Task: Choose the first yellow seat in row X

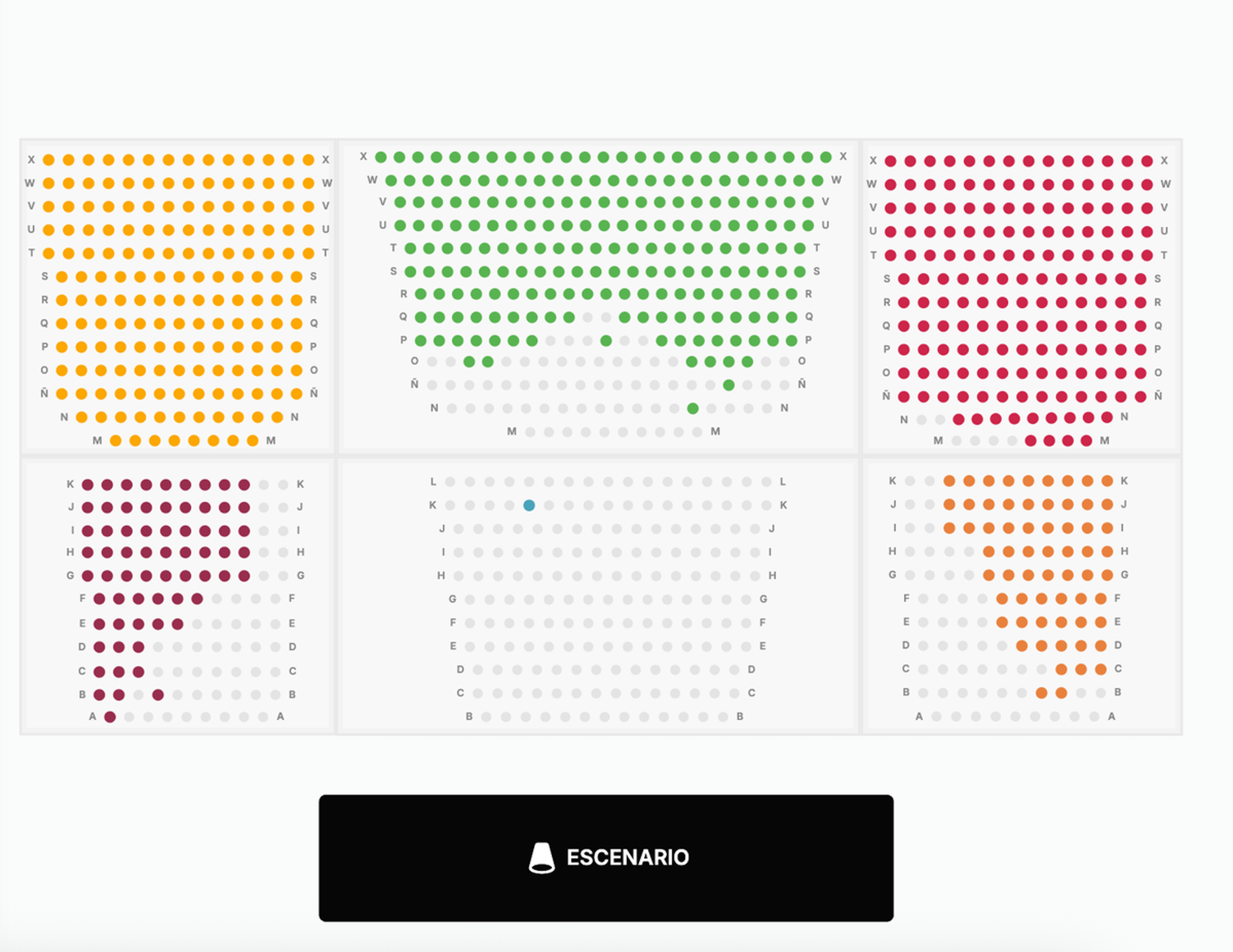Action: click(49, 160)
